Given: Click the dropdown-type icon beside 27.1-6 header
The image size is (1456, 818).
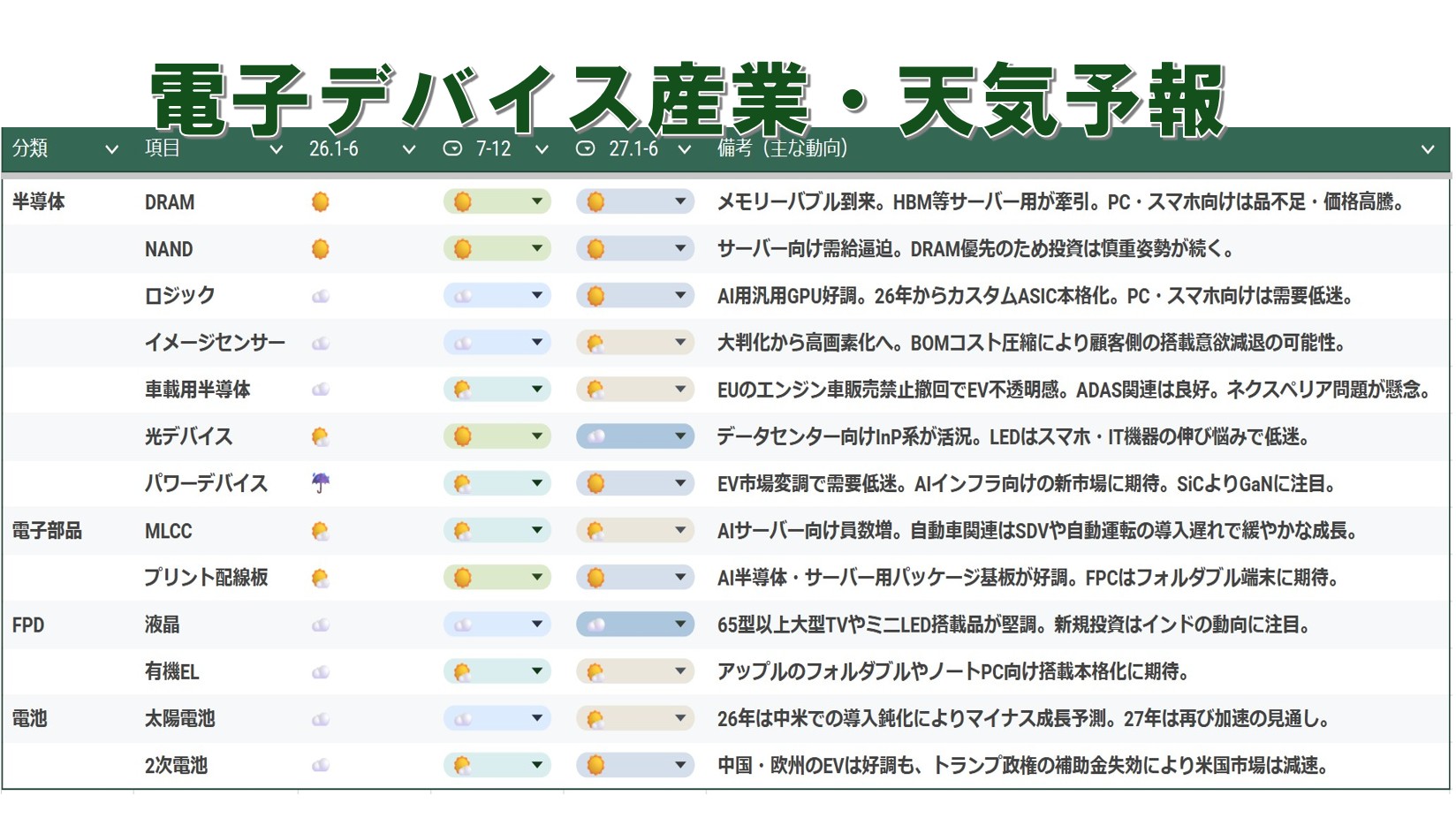Looking at the screenshot, I should click(x=585, y=148).
